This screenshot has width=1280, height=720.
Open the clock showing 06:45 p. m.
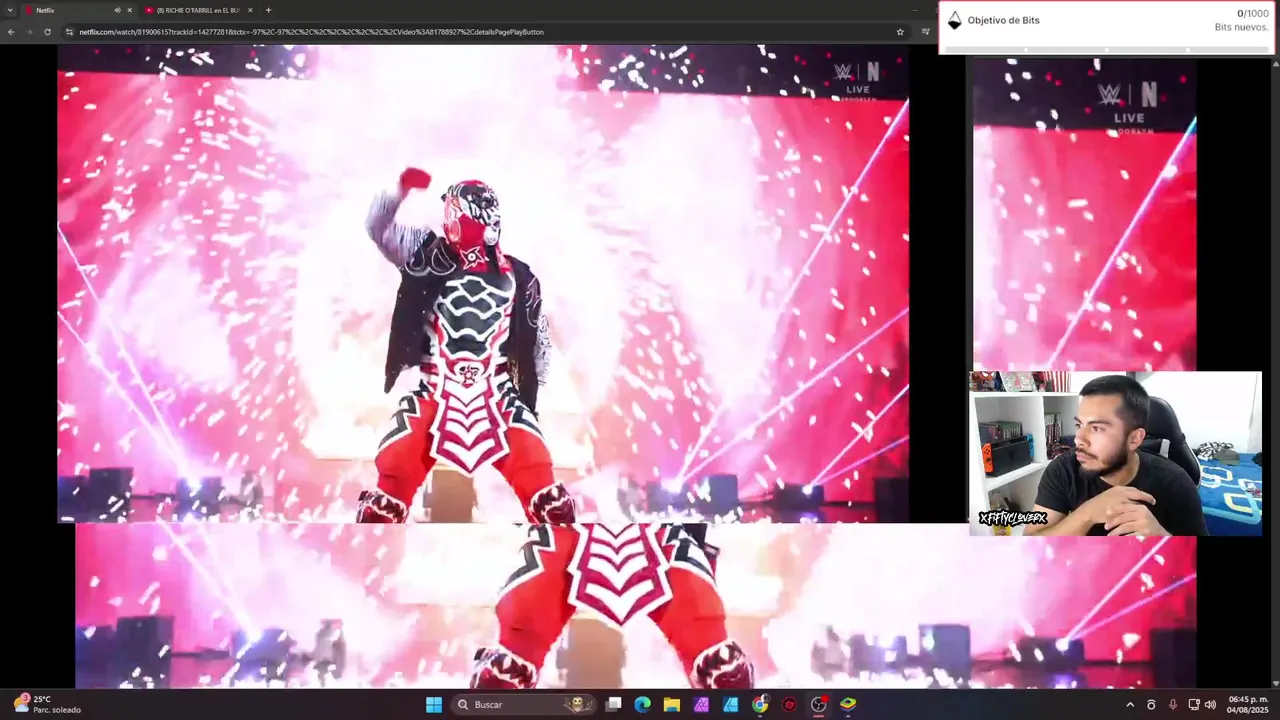[1248, 705]
